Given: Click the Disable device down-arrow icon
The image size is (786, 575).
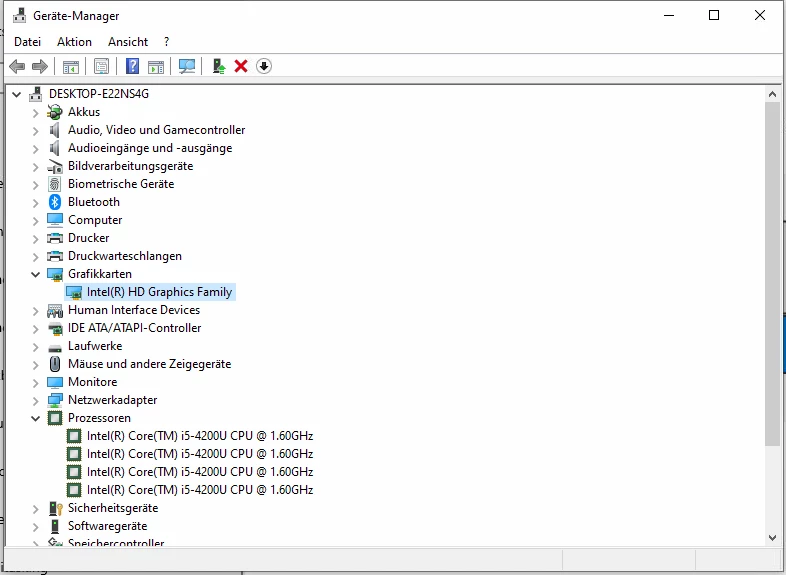Looking at the screenshot, I should pyautogui.click(x=264, y=66).
